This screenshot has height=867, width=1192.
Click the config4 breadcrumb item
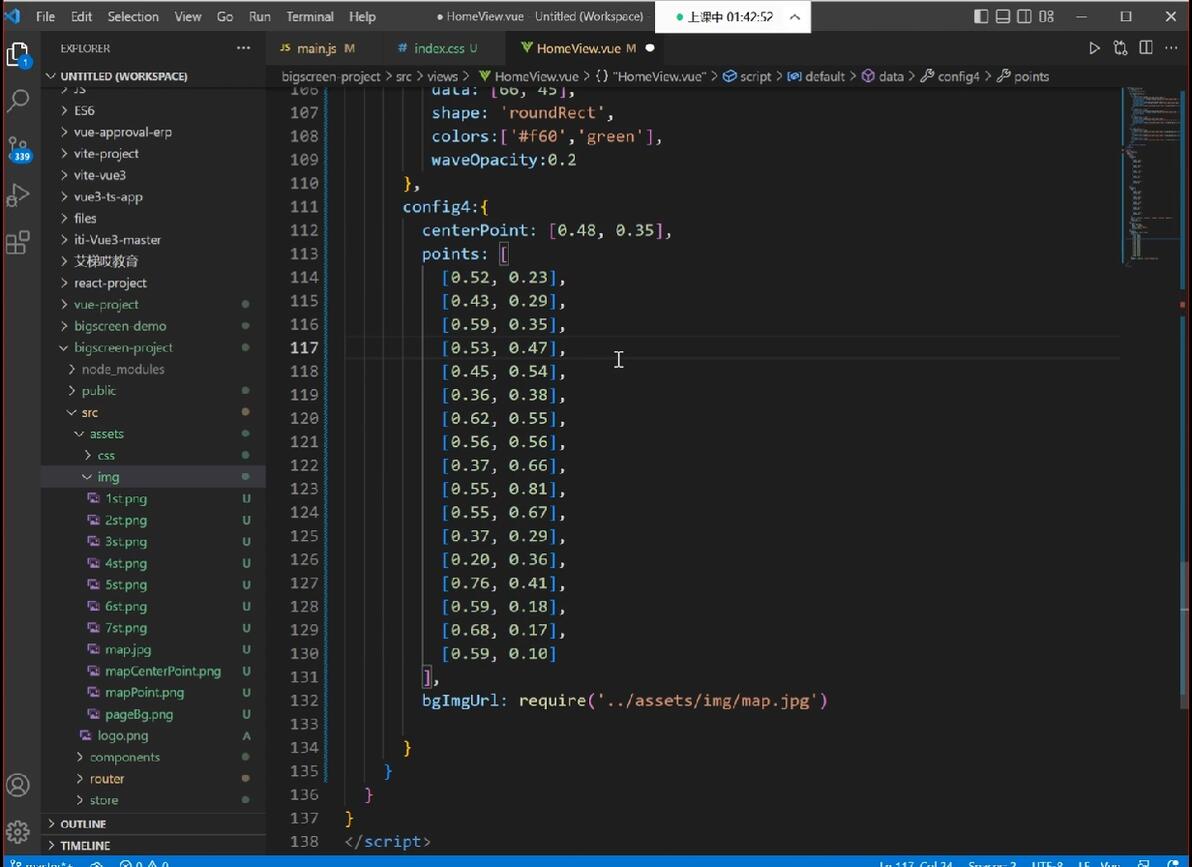click(x=958, y=76)
